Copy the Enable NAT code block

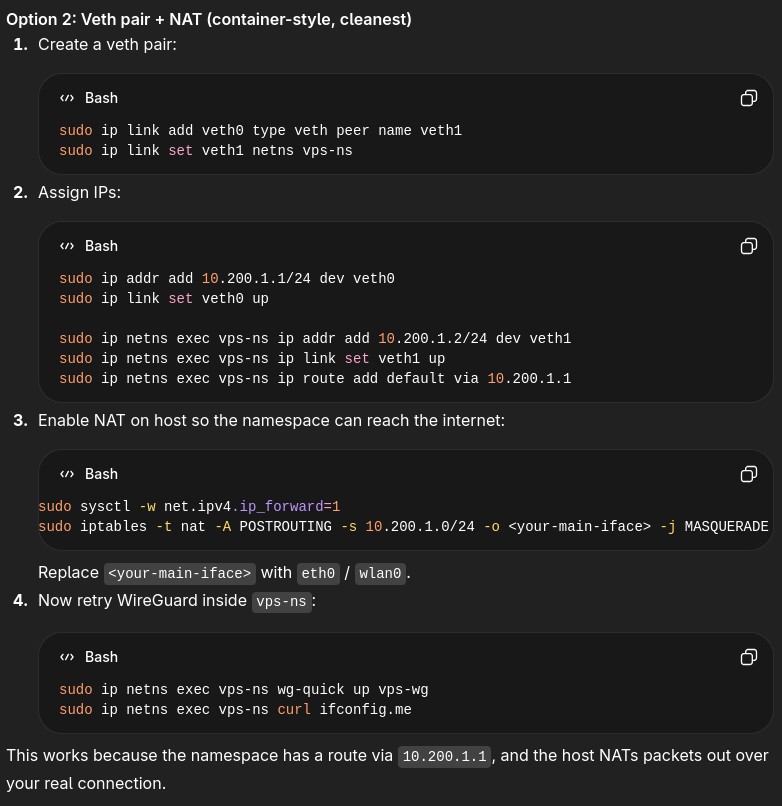coord(749,473)
